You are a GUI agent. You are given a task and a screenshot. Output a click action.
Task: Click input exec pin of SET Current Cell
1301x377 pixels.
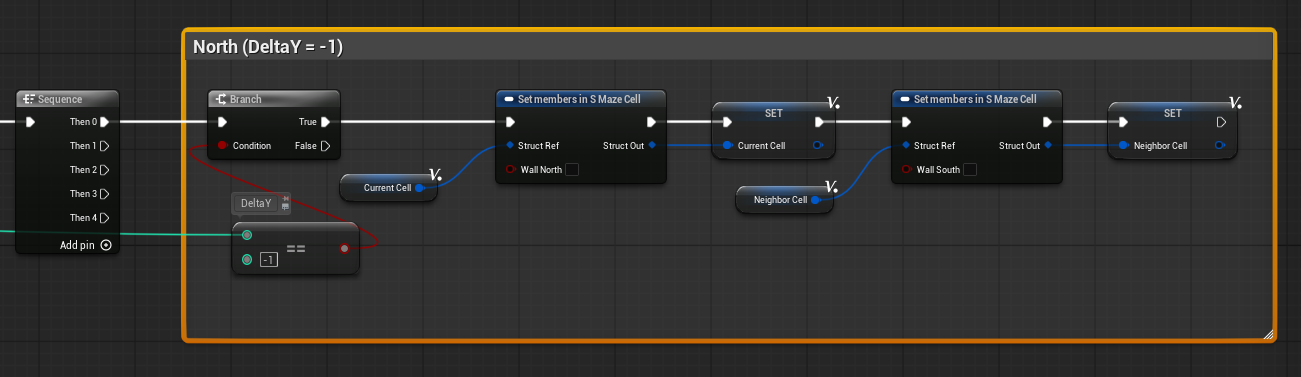point(727,122)
